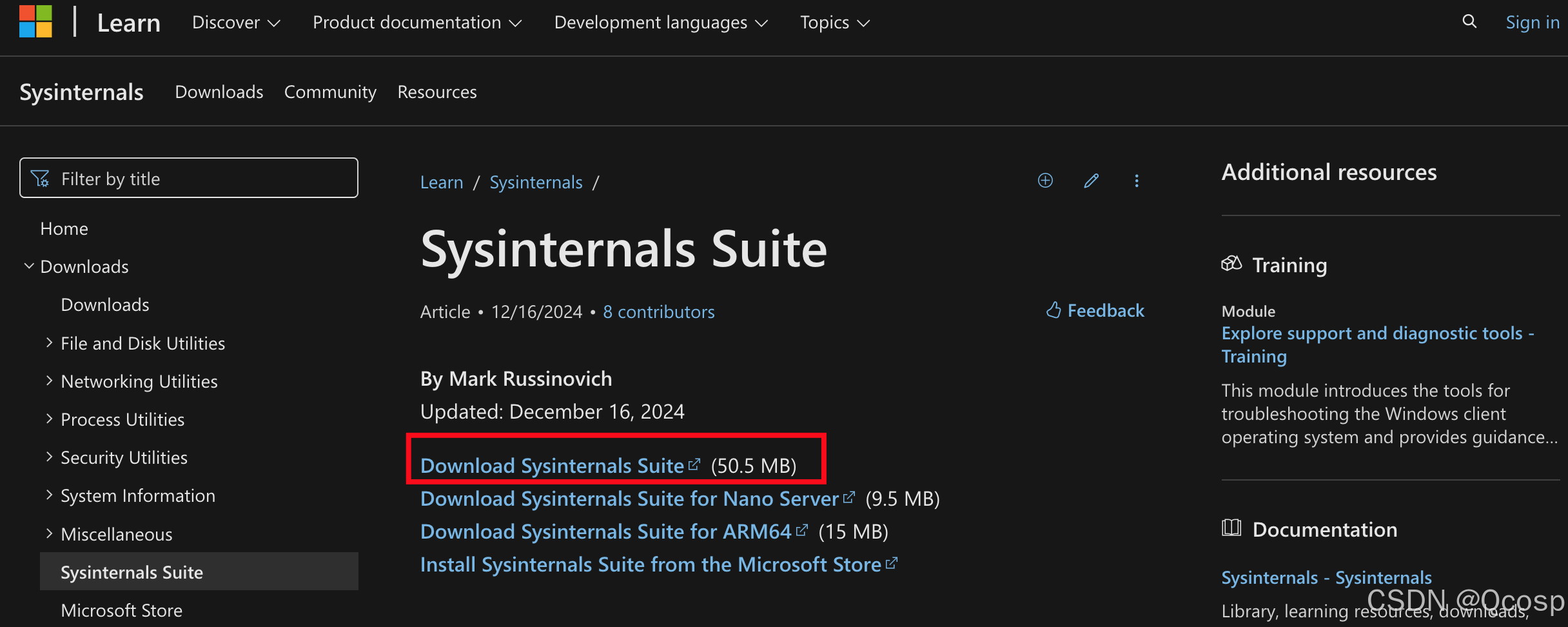Expand File and Disk Utilities

(x=49, y=343)
